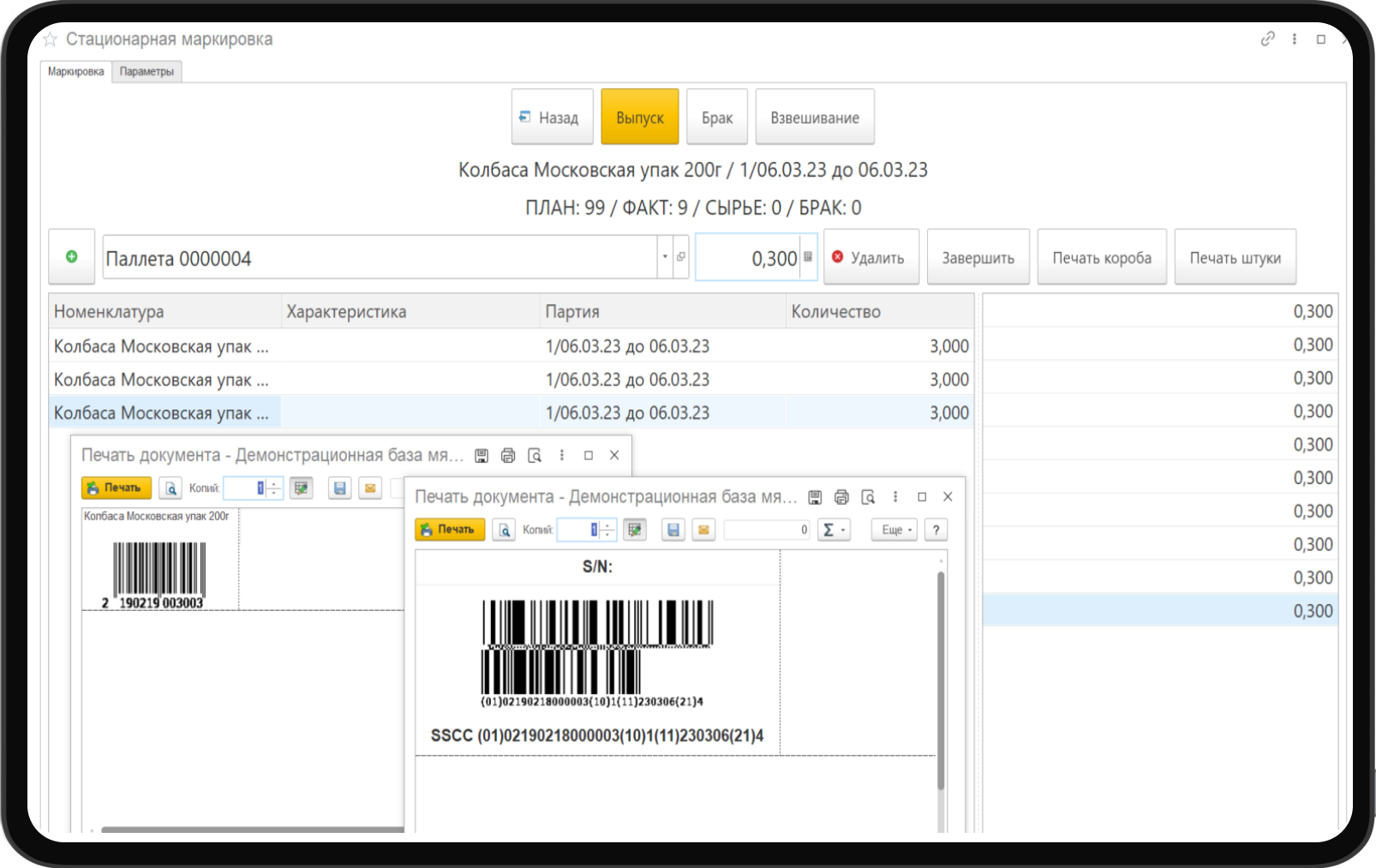The height and width of the screenshot is (868, 1376).
Task: Open the sum Σ dropdown in front dialog
Action: pyautogui.click(x=834, y=530)
